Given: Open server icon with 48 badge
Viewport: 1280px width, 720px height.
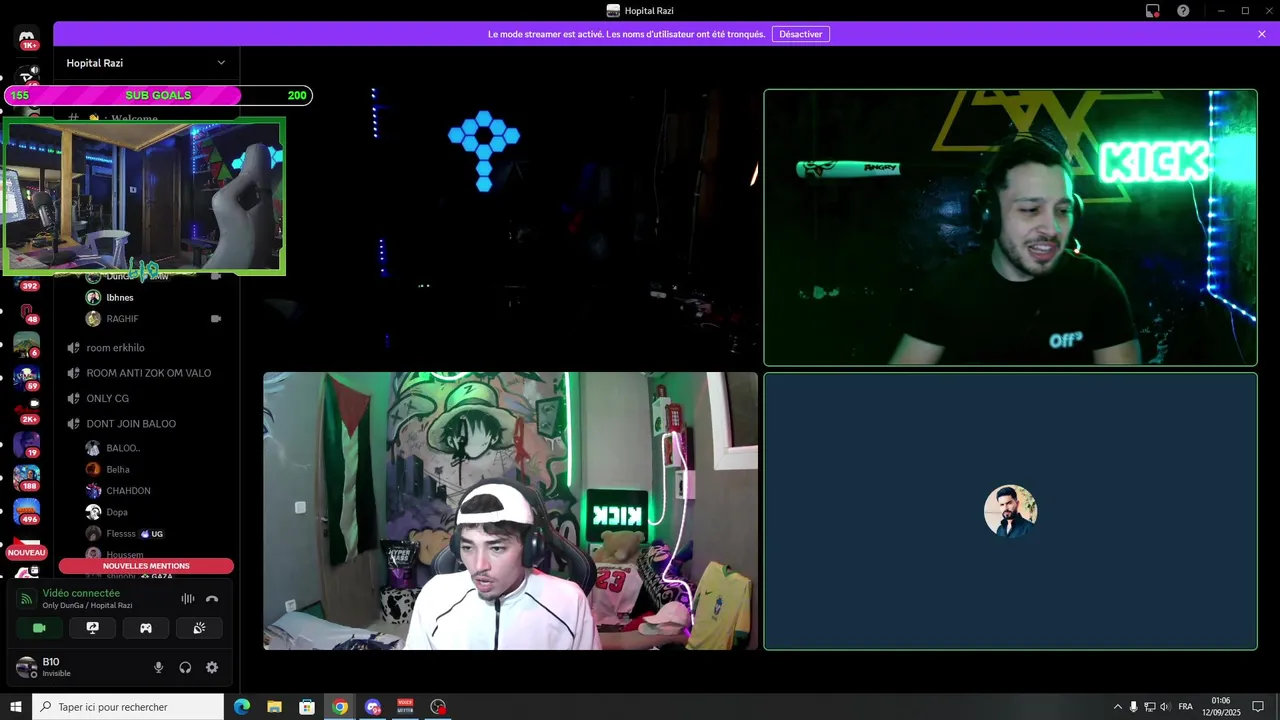Looking at the screenshot, I should point(27,312).
